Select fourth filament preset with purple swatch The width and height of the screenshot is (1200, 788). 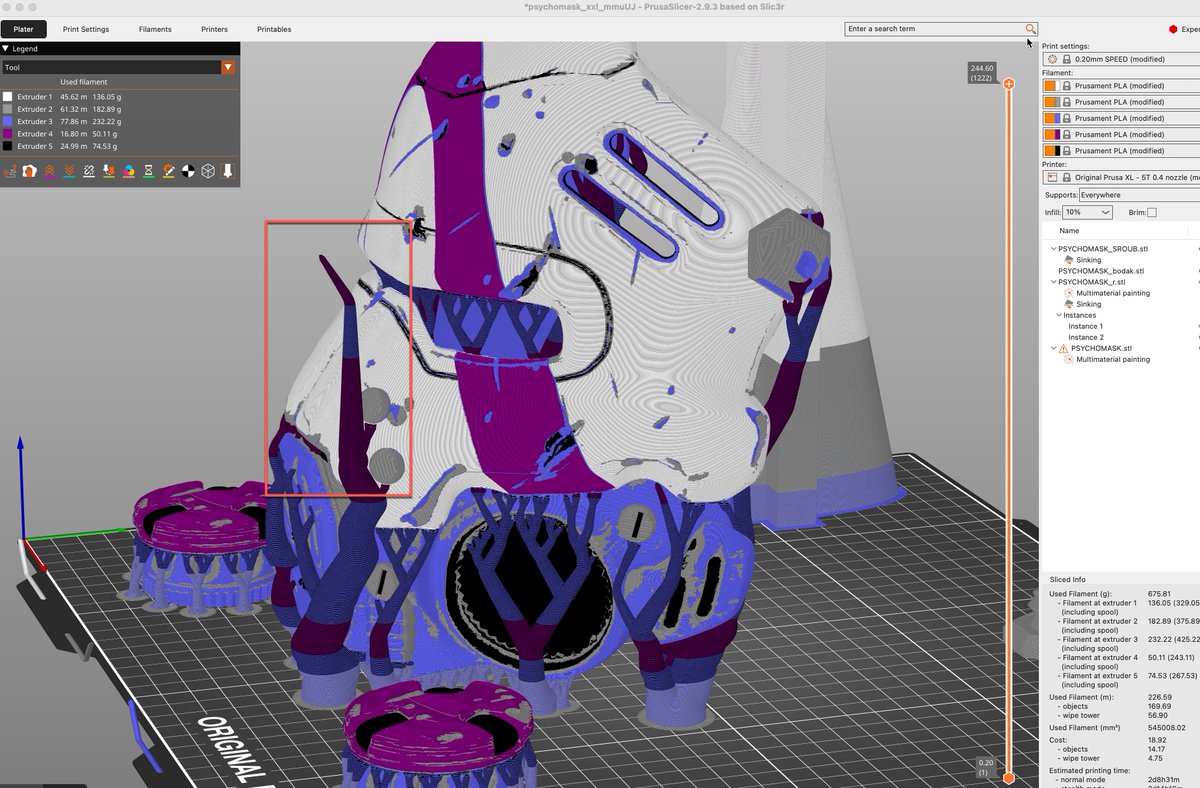tap(1120, 134)
